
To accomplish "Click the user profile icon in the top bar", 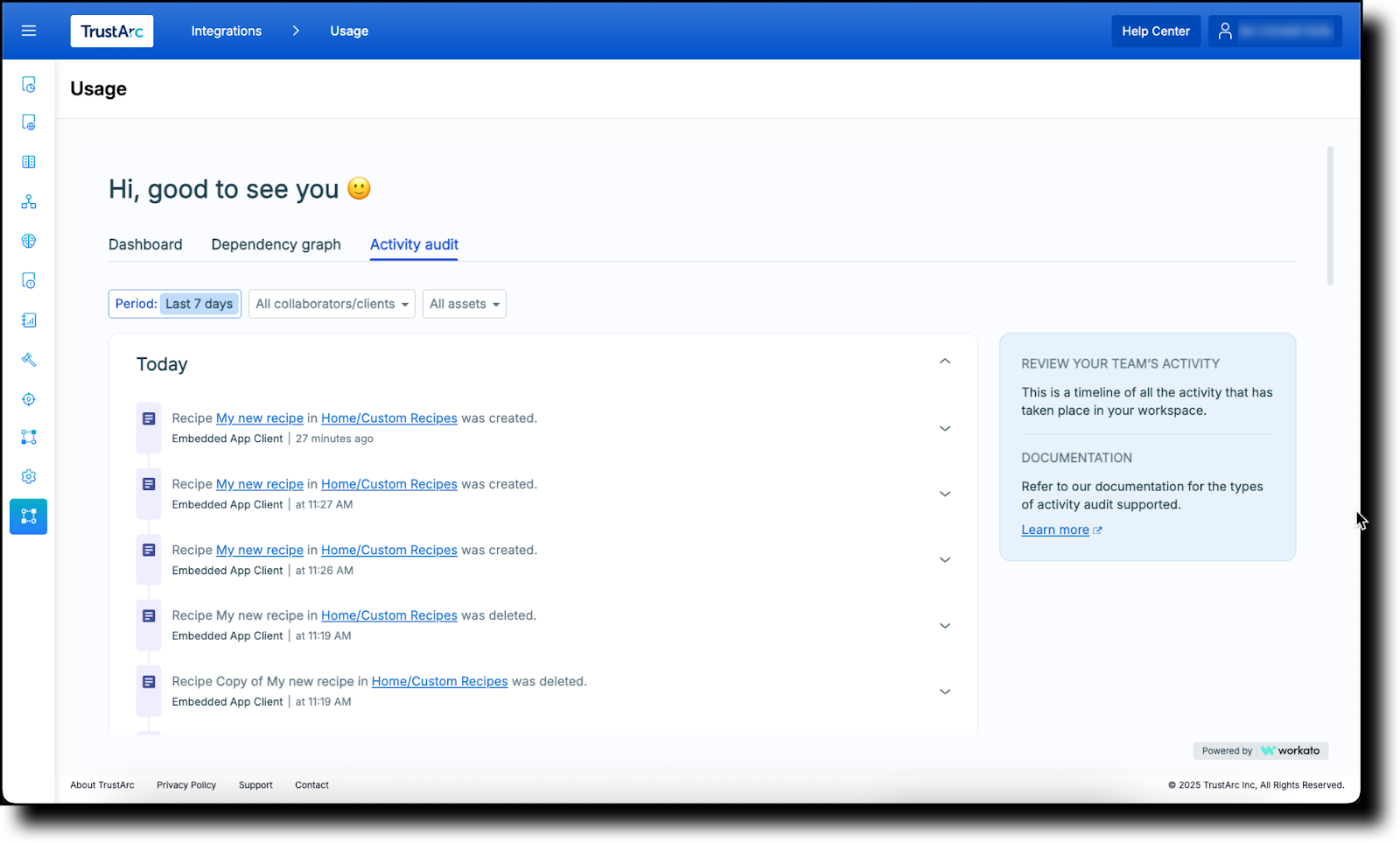I will click(x=1224, y=30).
